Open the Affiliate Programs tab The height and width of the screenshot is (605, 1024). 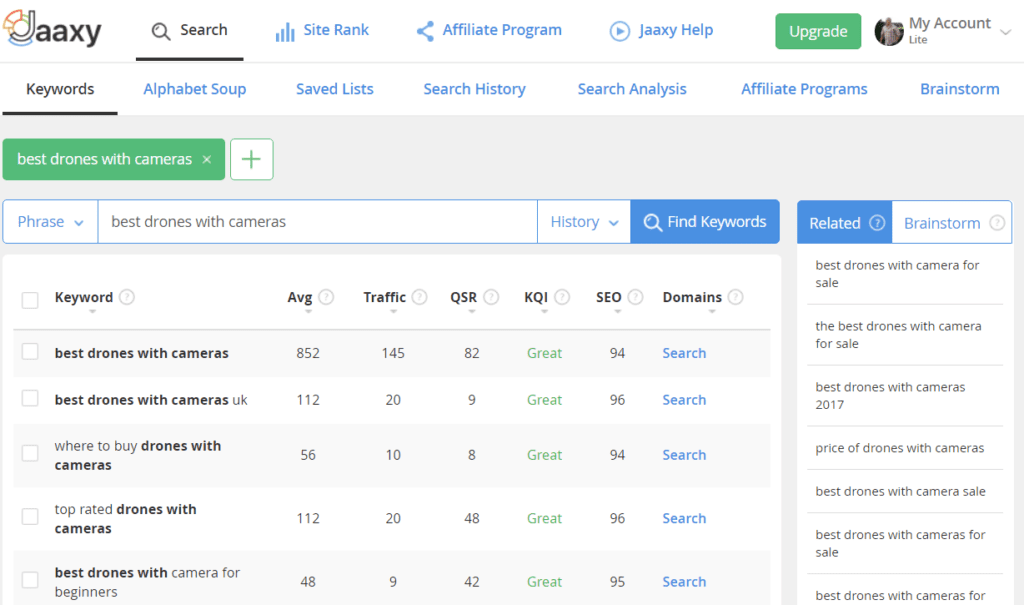tap(805, 90)
